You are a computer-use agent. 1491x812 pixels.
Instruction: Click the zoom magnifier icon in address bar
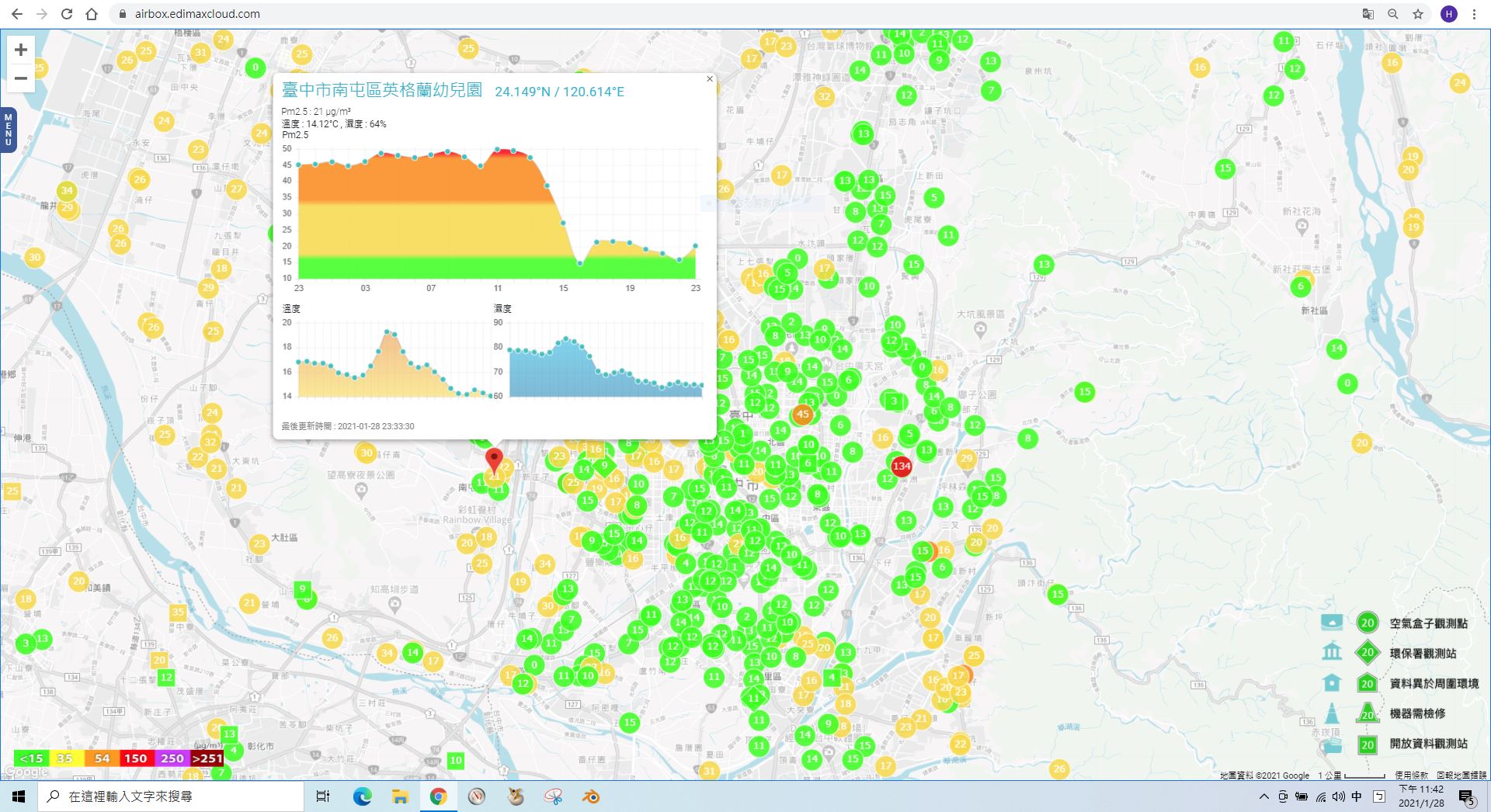point(1393,14)
